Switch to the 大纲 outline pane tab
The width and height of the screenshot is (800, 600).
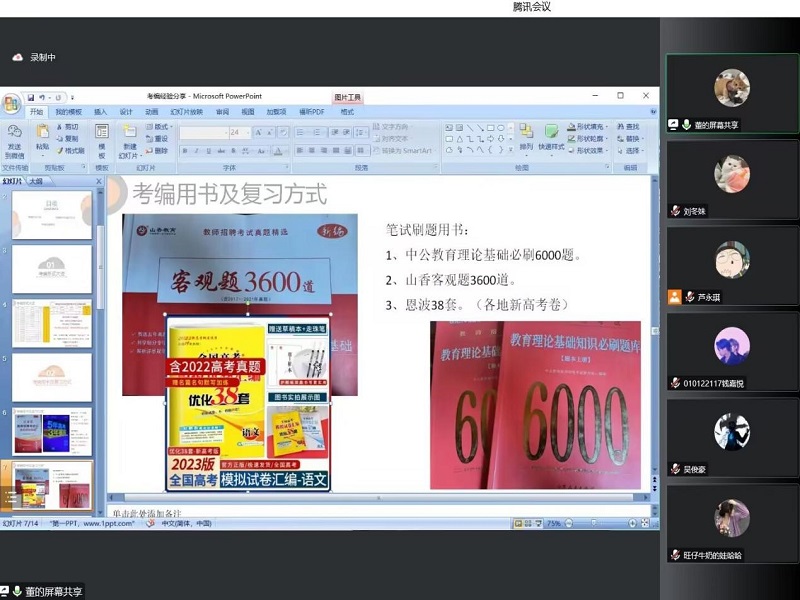pos(36,181)
